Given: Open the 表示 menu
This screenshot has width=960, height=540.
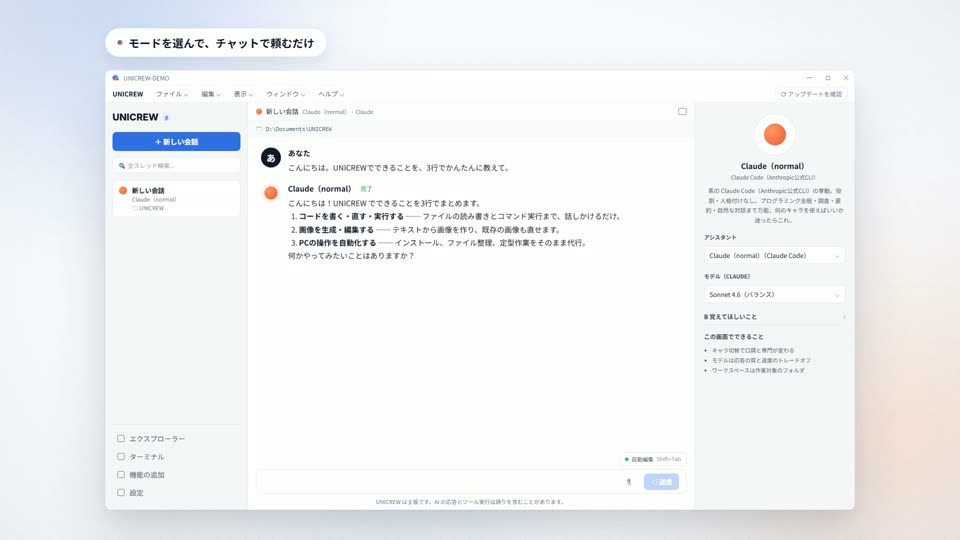Looking at the screenshot, I should click(x=243, y=94).
